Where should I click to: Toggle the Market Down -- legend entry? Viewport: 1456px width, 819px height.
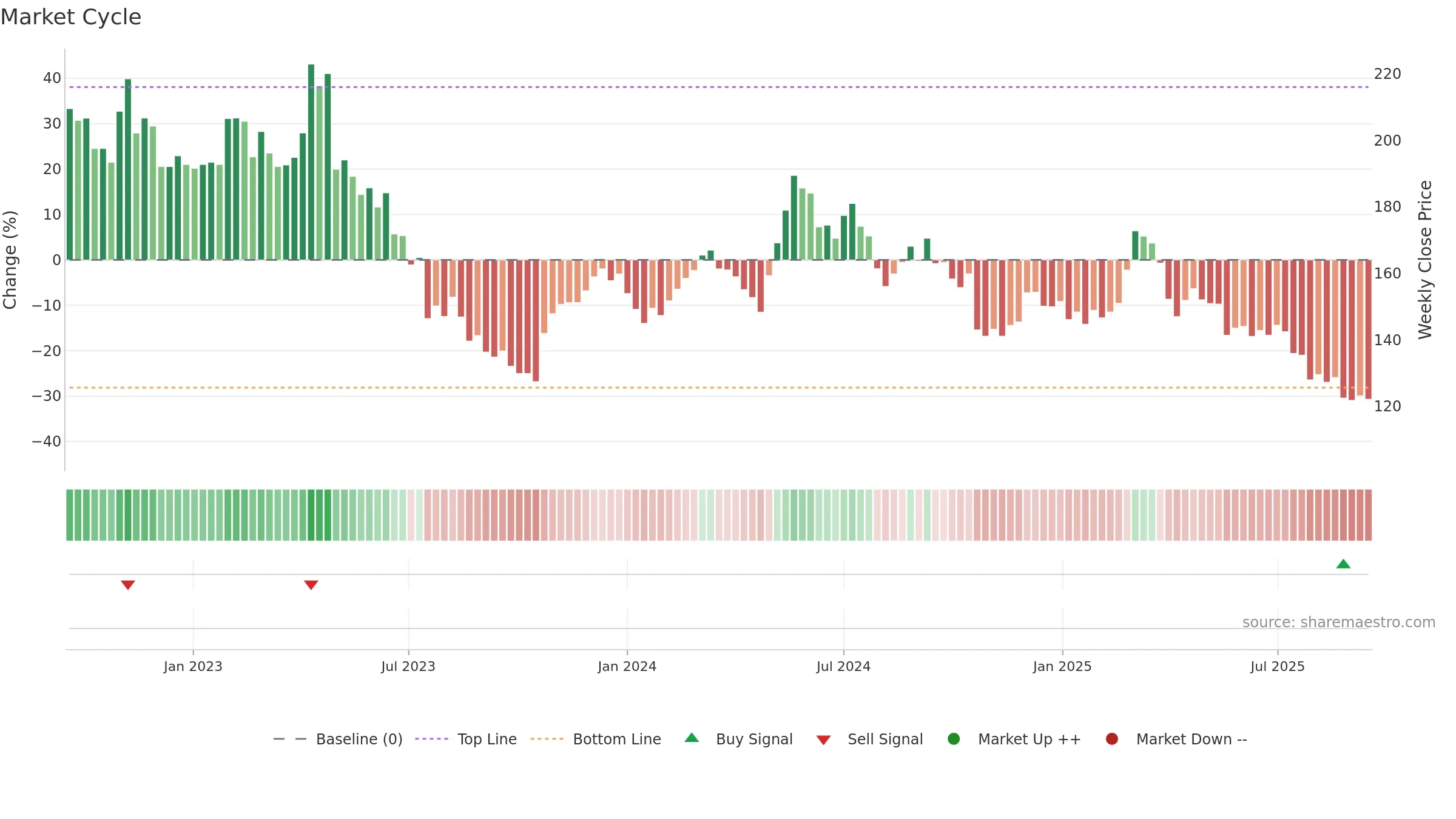[x=1176, y=739]
